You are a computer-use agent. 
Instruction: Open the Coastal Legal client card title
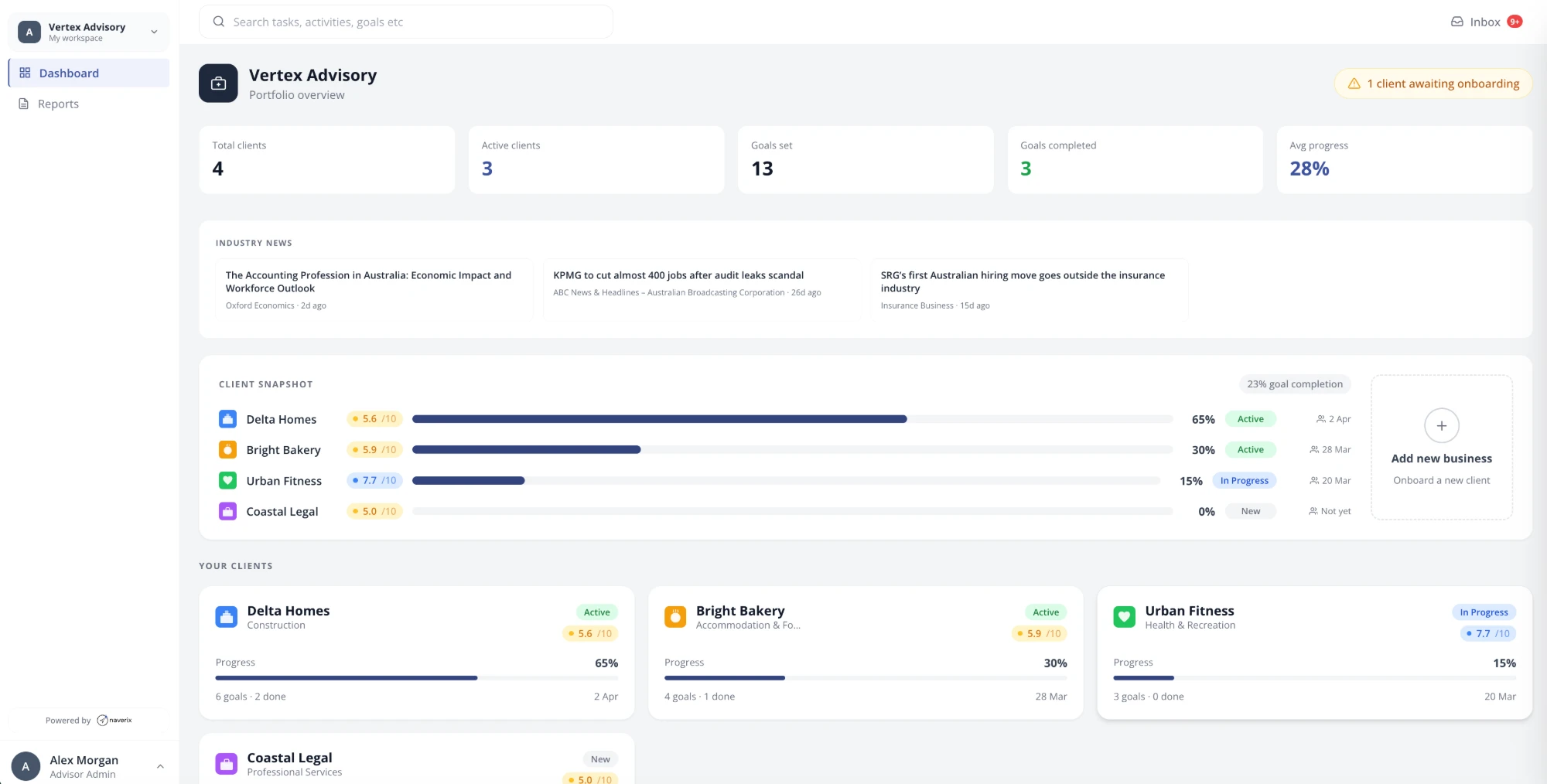pos(289,758)
